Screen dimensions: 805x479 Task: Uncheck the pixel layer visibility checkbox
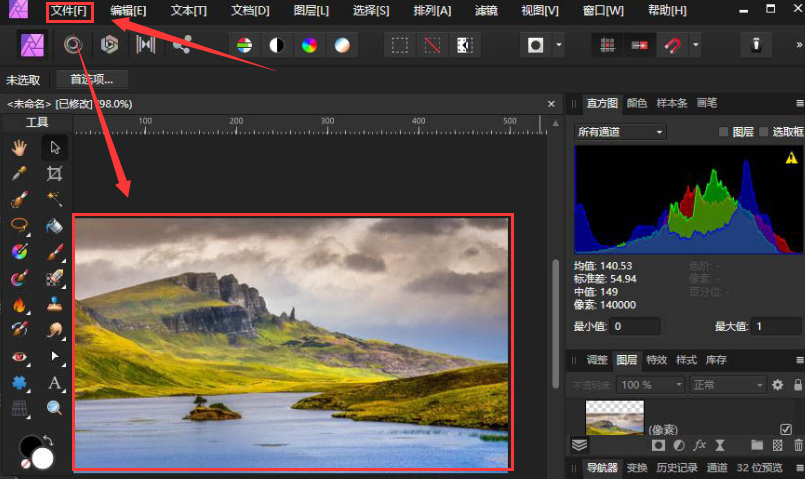[785, 429]
